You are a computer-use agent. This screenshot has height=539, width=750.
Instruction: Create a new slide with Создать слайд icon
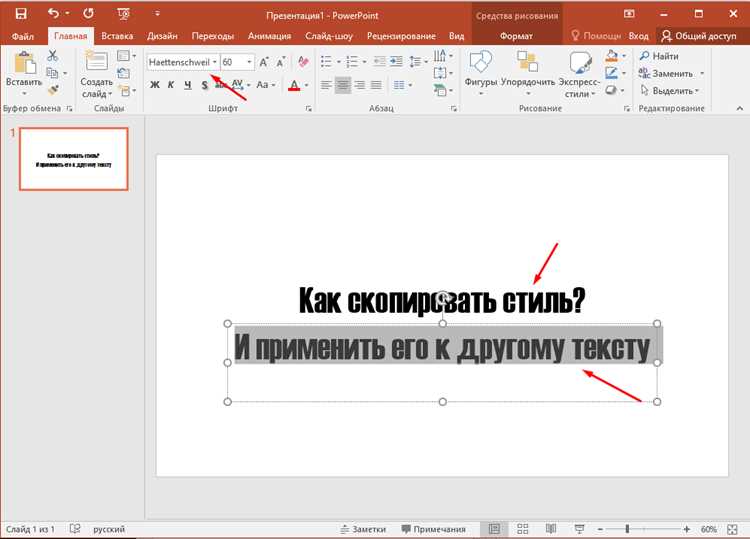coord(96,62)
